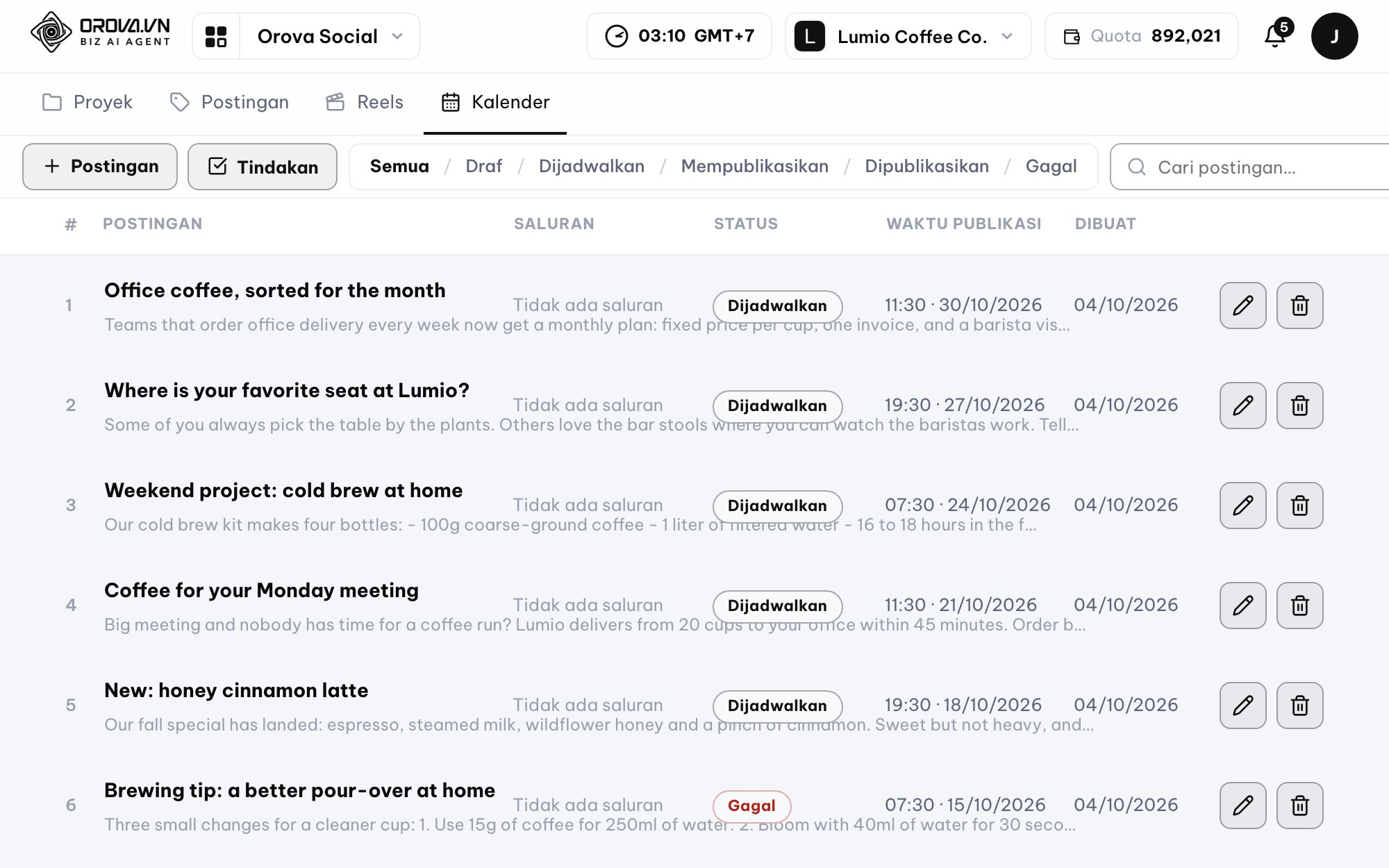Switch to the Reels tab
This screenshot has width=1389, height=868.
tap(365, 102)
